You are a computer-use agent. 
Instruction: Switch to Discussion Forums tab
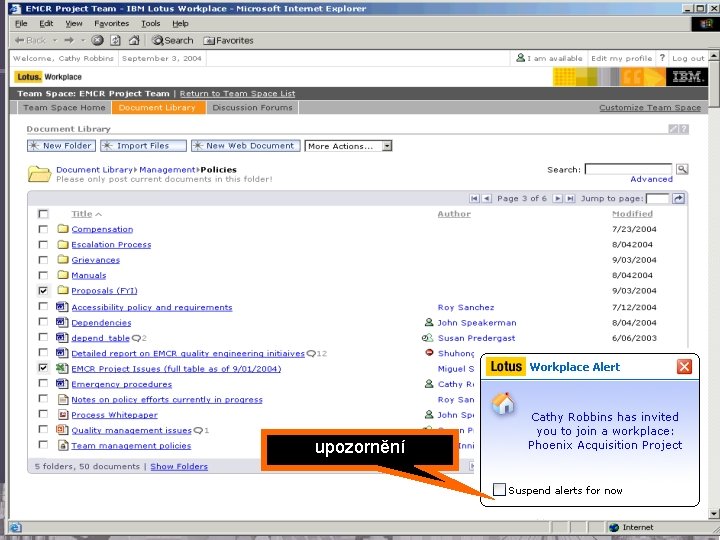(252, 107)
